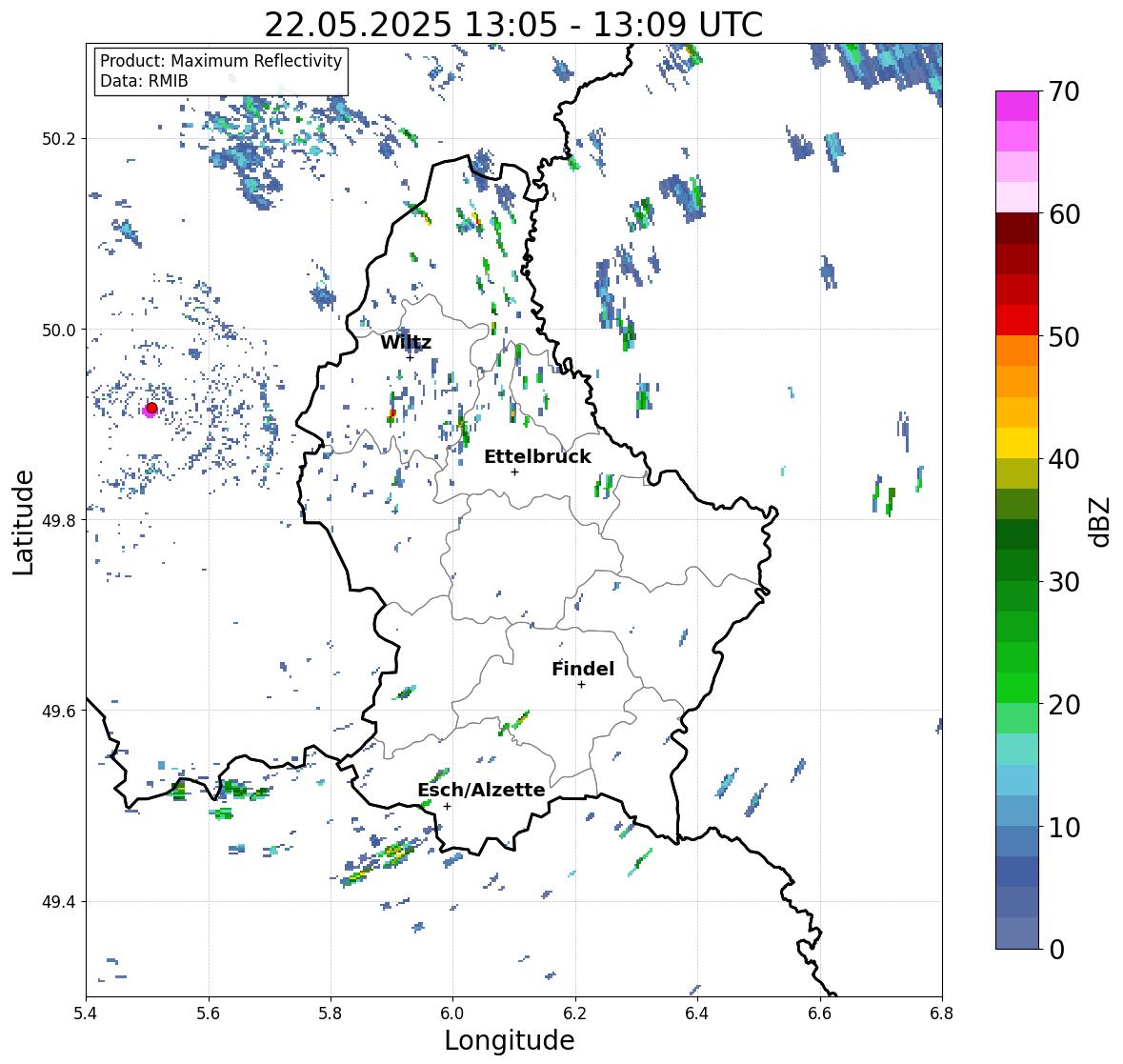
Task: Click the 'Product: Maximum Reflectivity' legend text
Action: point(221,61)
